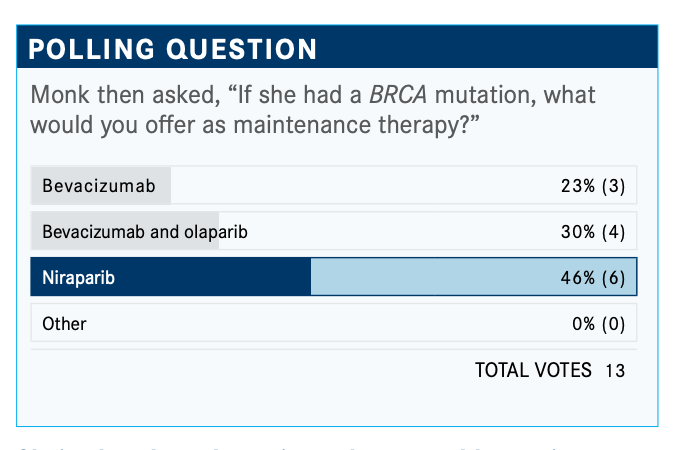Click the word Monk in the question

[x=60, y=95]
